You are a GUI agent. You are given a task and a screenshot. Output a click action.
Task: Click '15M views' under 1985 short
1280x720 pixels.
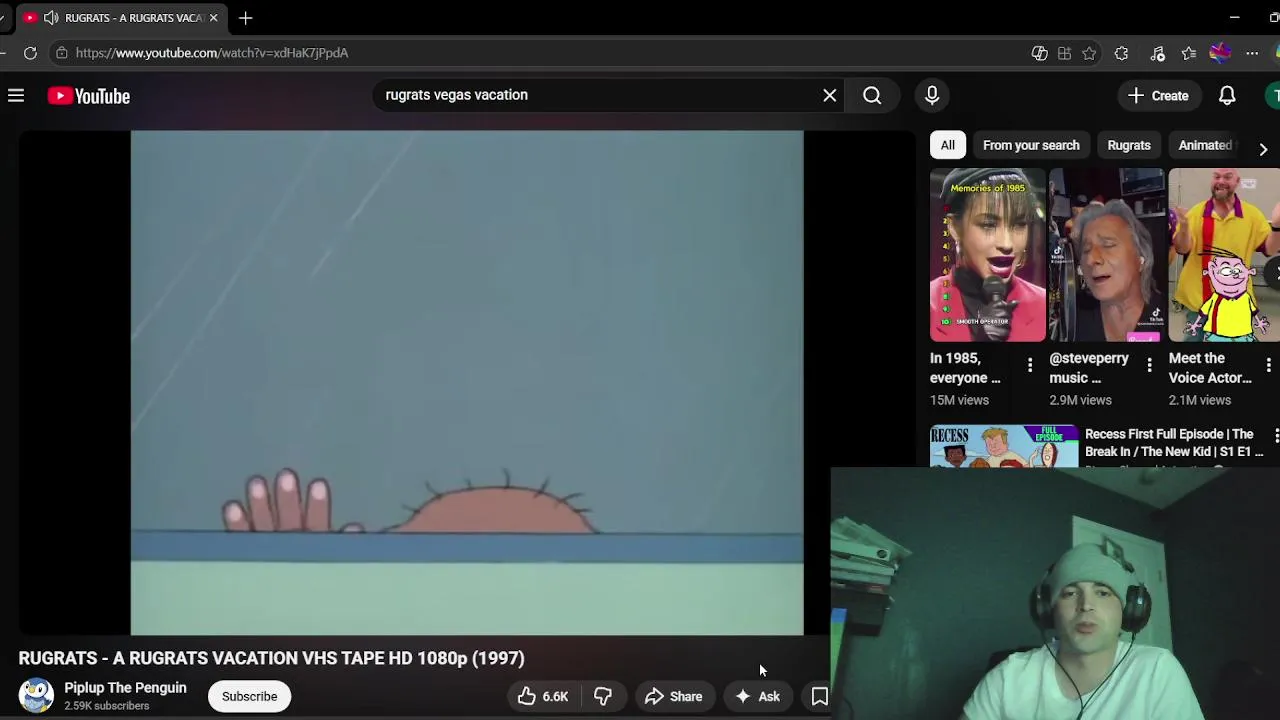959,400
